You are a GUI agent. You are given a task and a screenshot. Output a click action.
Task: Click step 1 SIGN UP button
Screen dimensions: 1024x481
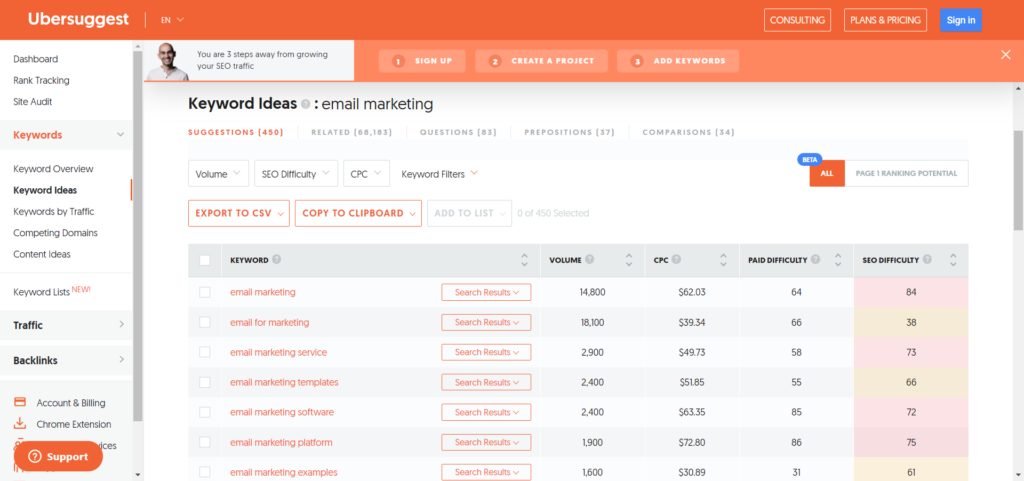[422, 61]
